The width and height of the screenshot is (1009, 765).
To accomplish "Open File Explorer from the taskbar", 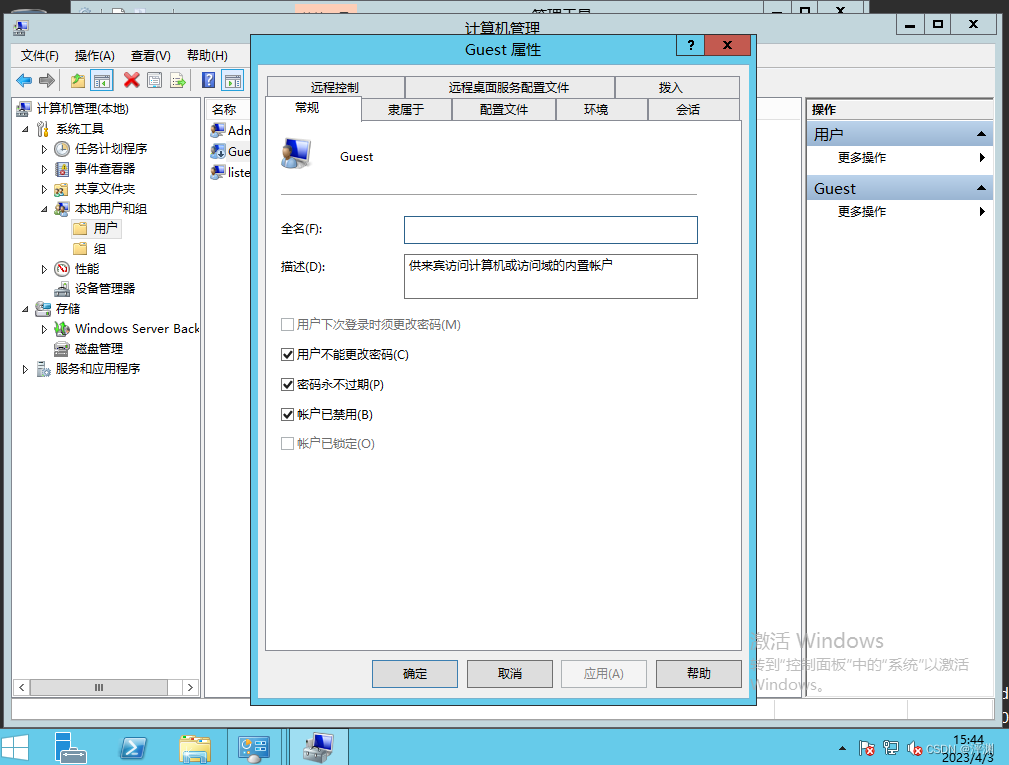I will [195, 749].
